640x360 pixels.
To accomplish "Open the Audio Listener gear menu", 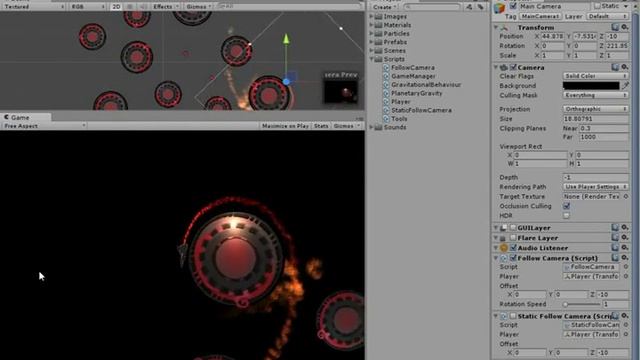I will pyautogui.click(x=624, y=248).
